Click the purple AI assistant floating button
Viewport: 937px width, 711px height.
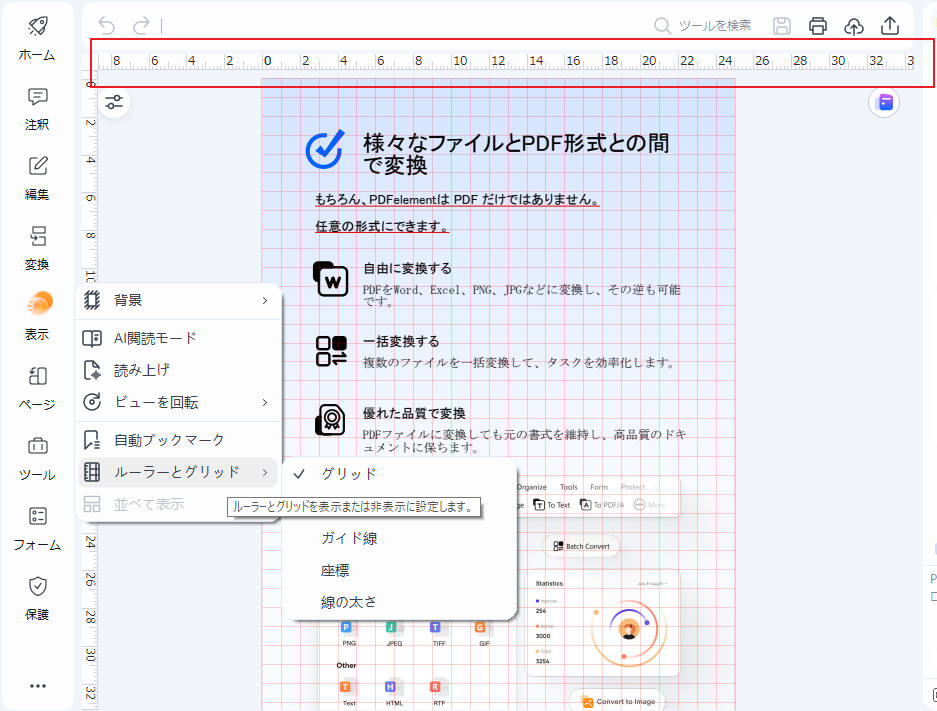click(883, 103)
